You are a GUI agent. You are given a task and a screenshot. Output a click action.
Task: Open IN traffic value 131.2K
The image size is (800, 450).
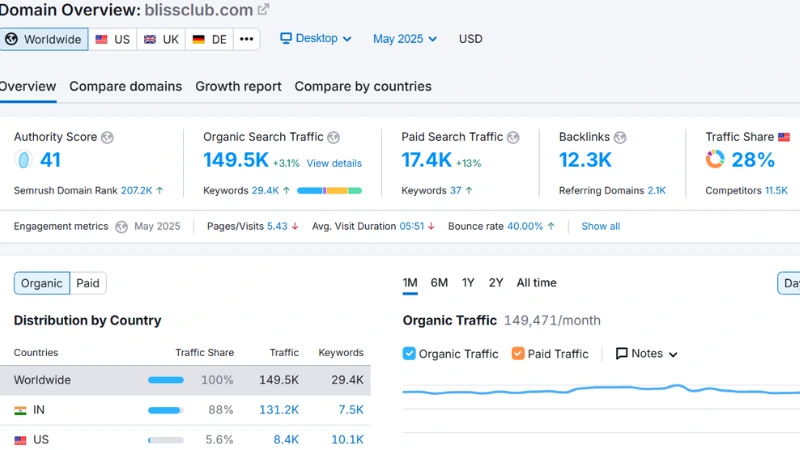[279, 410]
